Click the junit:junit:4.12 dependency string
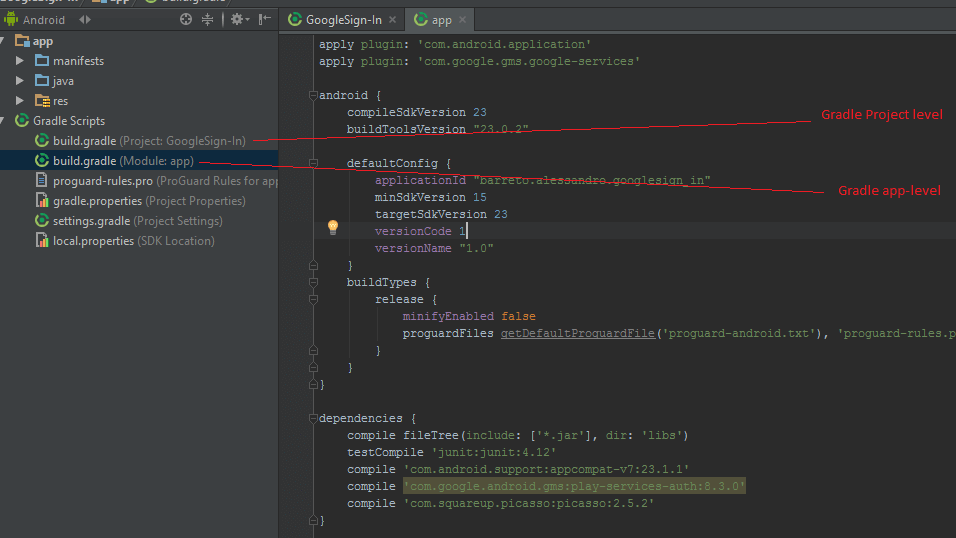 click(494, 453)
